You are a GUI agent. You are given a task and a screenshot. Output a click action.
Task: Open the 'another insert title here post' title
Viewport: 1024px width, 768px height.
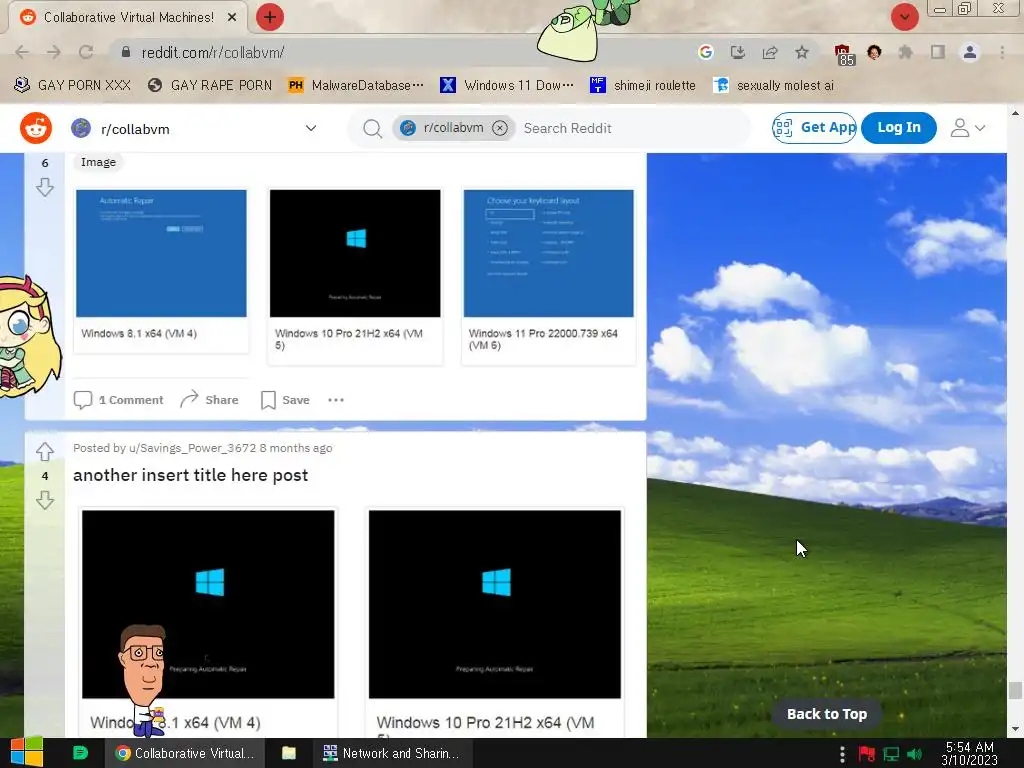[191, 475]
